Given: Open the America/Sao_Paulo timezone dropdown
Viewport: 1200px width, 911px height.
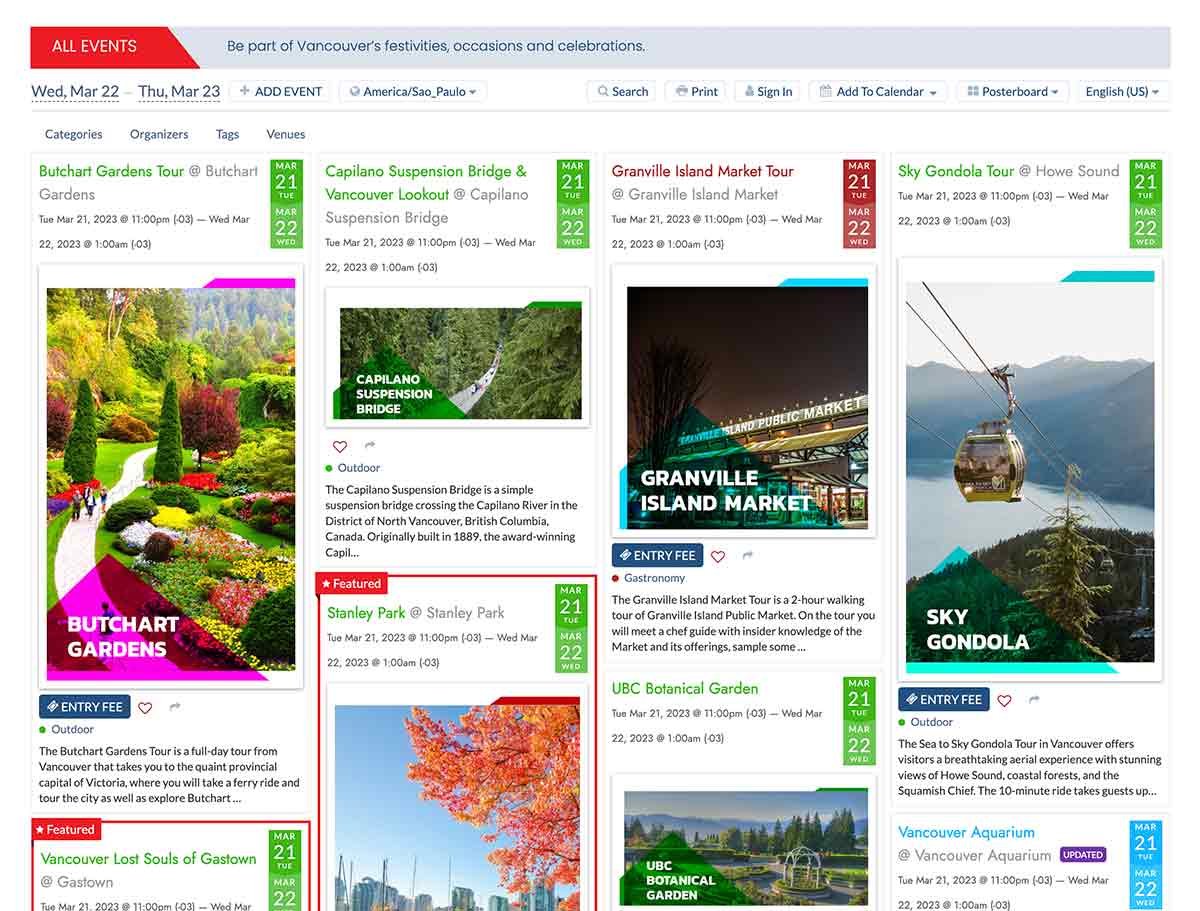Looking at the screenshot, I should (413, 91).
